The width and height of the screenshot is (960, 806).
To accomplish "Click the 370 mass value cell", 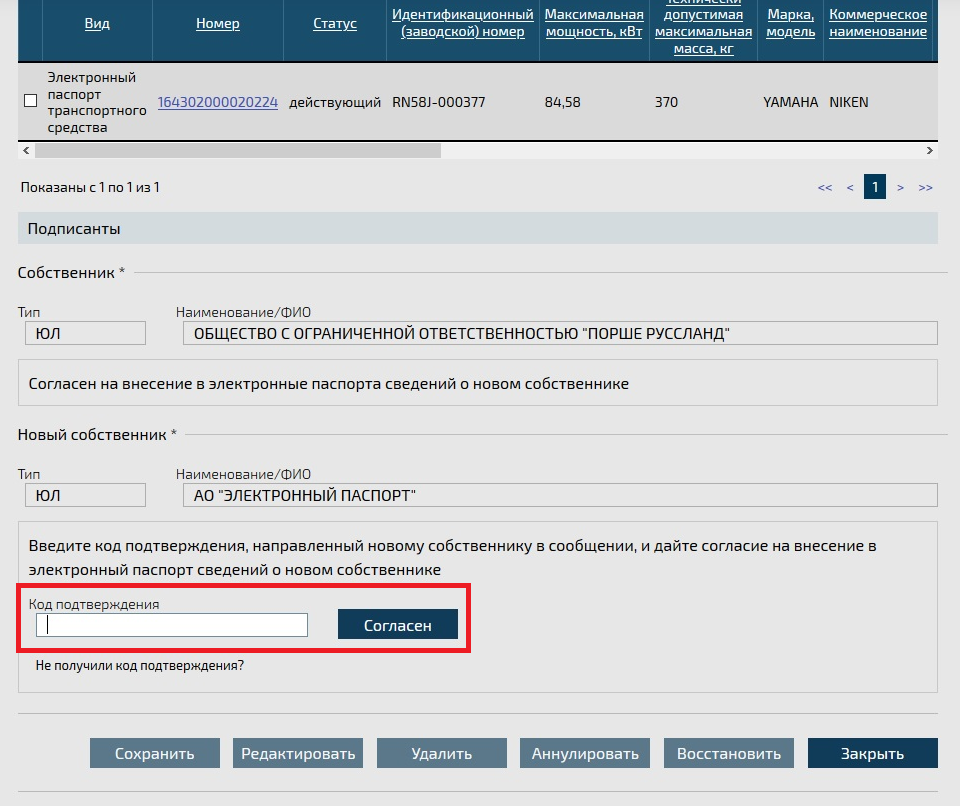I will 666,102.
